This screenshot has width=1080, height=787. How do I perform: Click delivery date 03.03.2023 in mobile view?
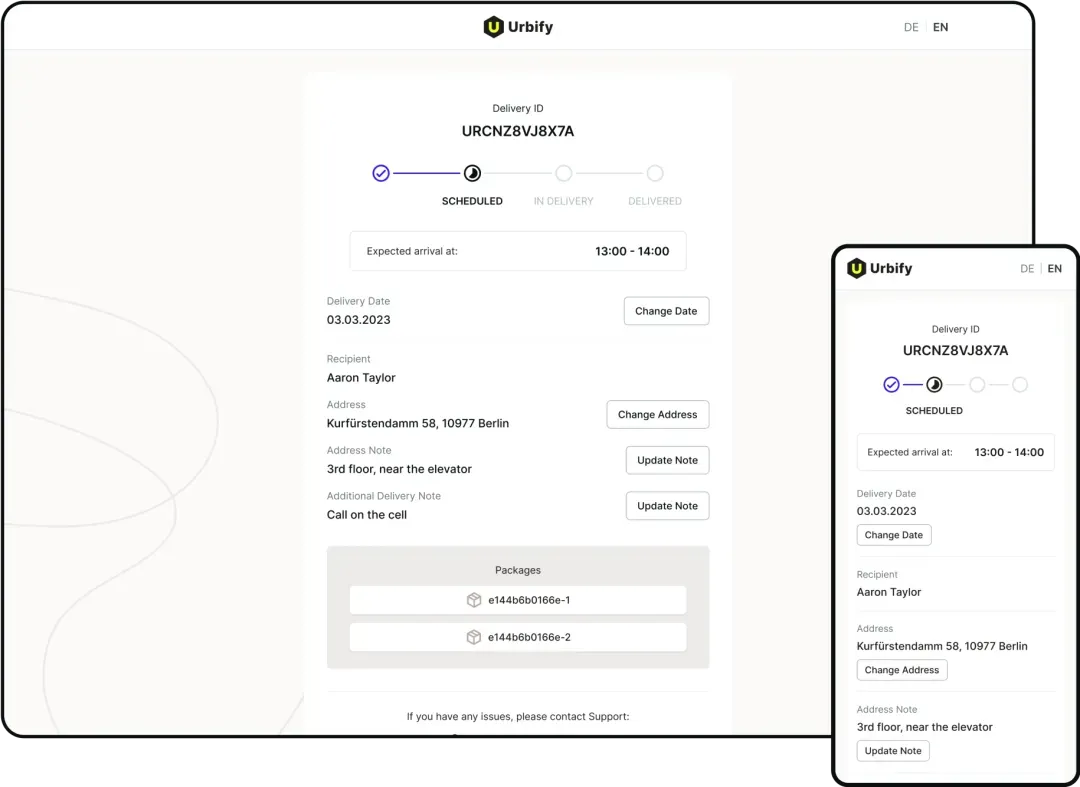(x=886, y=511)
